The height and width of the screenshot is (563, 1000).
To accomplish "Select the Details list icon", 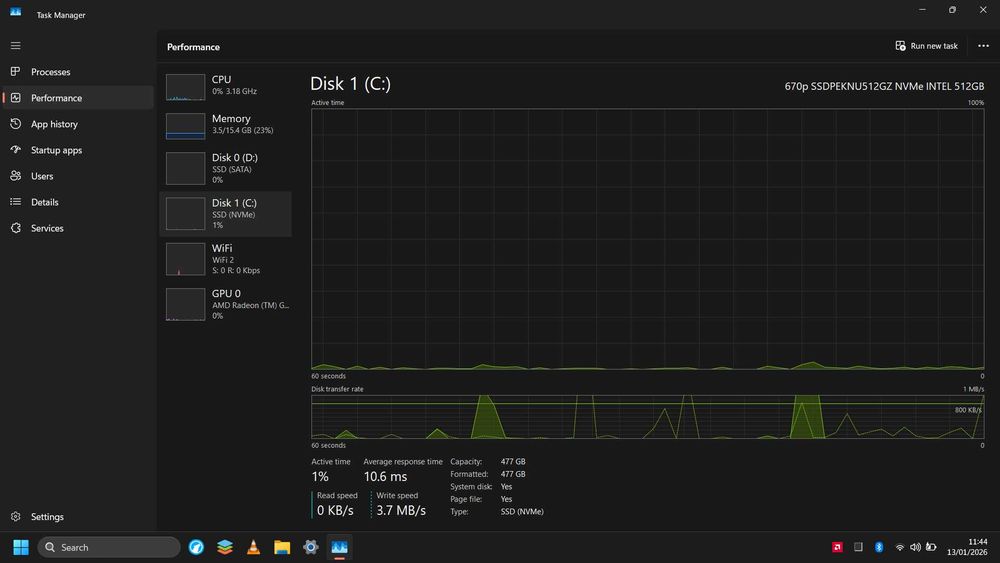I will [15, 201].
